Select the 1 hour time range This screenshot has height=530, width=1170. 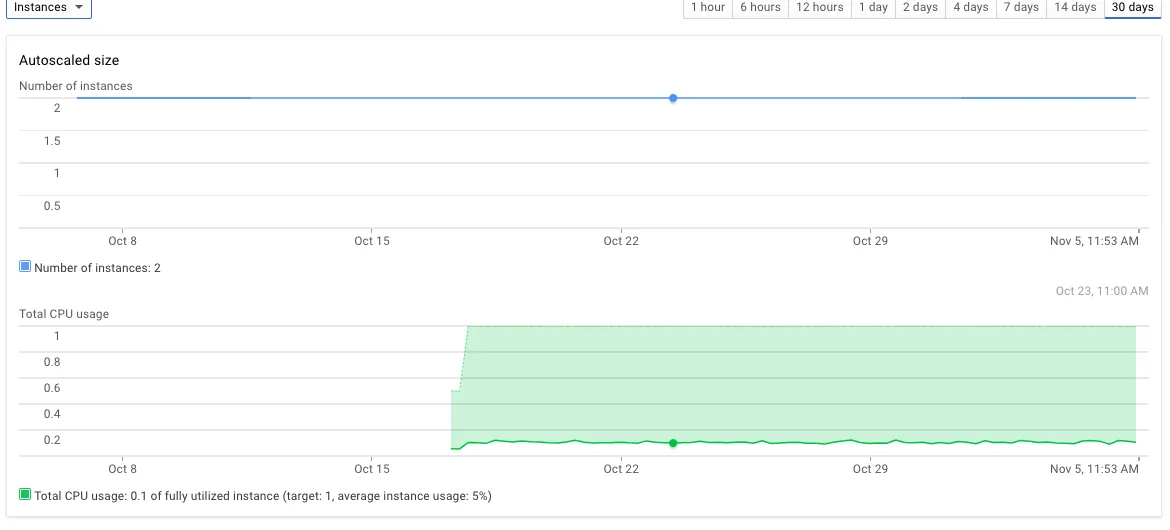coord(707,7)
